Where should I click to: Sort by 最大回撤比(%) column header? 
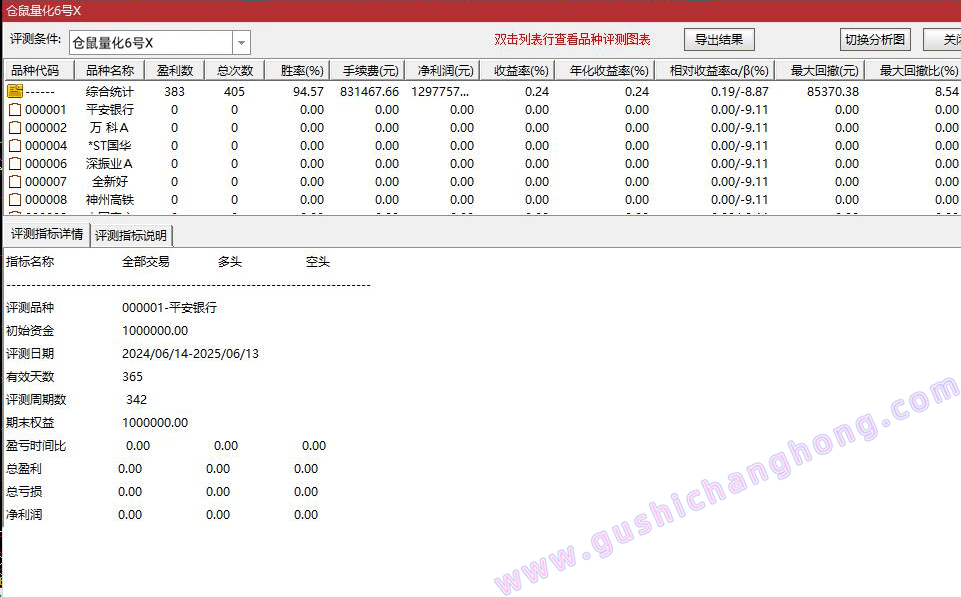coord(914,70)
